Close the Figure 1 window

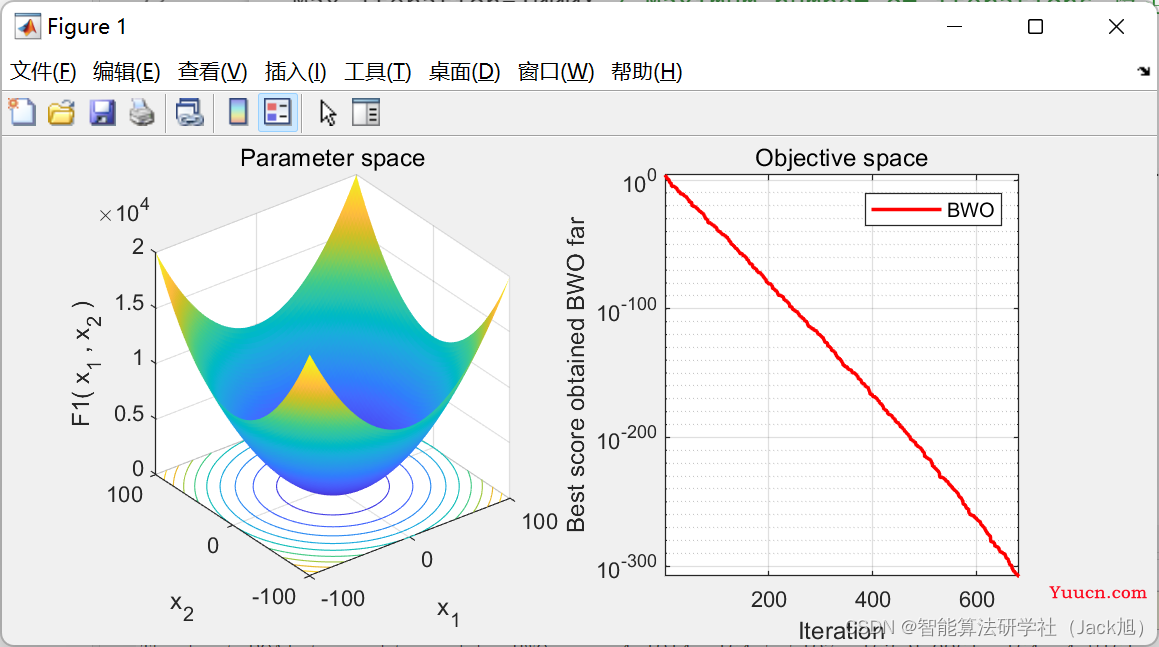pos(1116,27)
